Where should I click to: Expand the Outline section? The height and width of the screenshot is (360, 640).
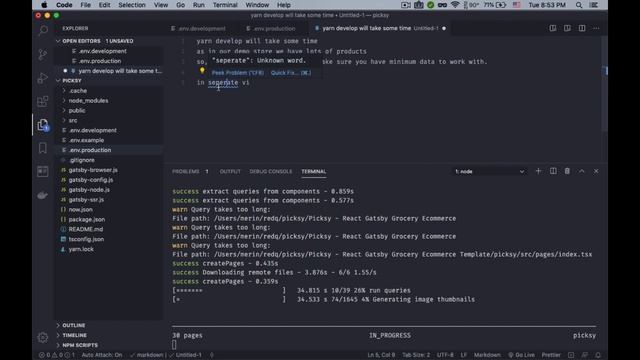(x=73, y=325)
